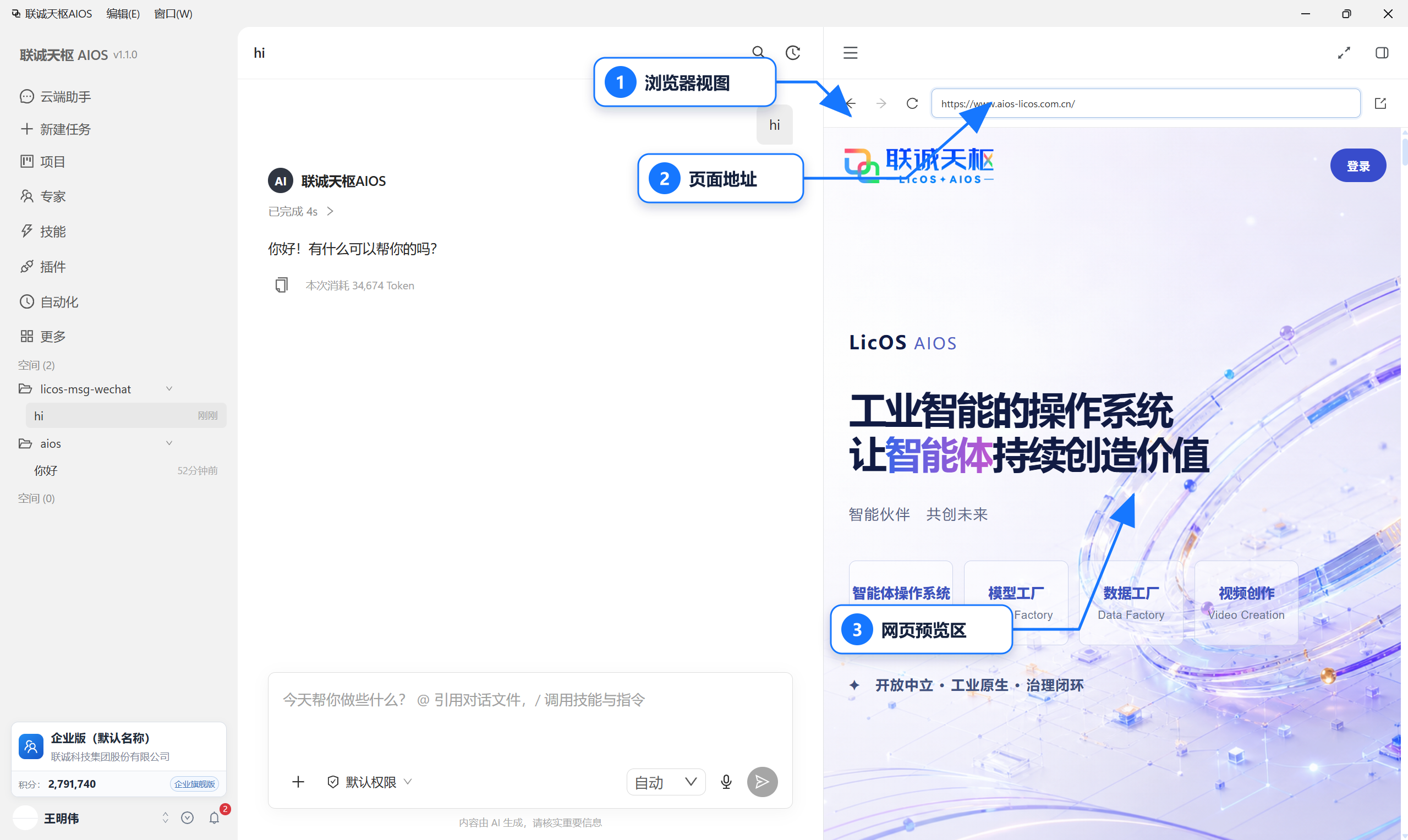Click the 本次消耗 34,674 Token text
The width and height of the screenshot is (1408, 840).
tap(359, 286)
